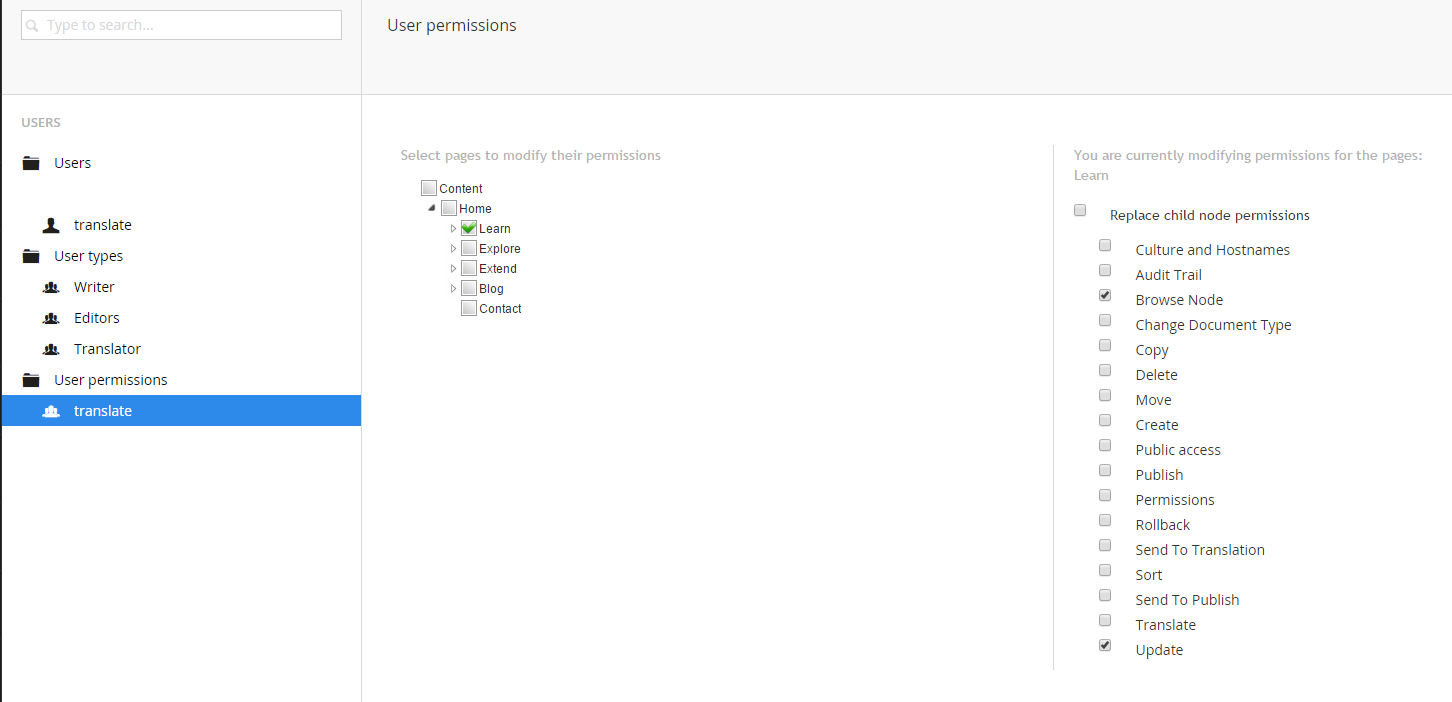Click the translate user person icon
The image size is (1452, 702).
[x=51, y=225]
